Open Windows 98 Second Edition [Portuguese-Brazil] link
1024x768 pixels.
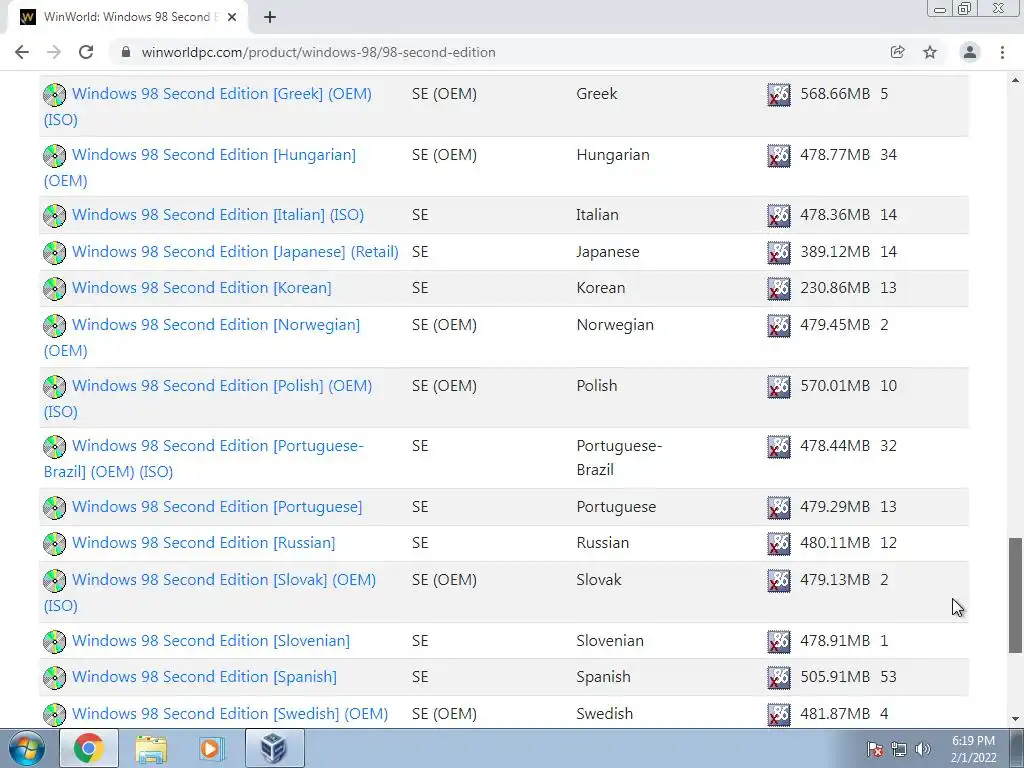(217, 446)
